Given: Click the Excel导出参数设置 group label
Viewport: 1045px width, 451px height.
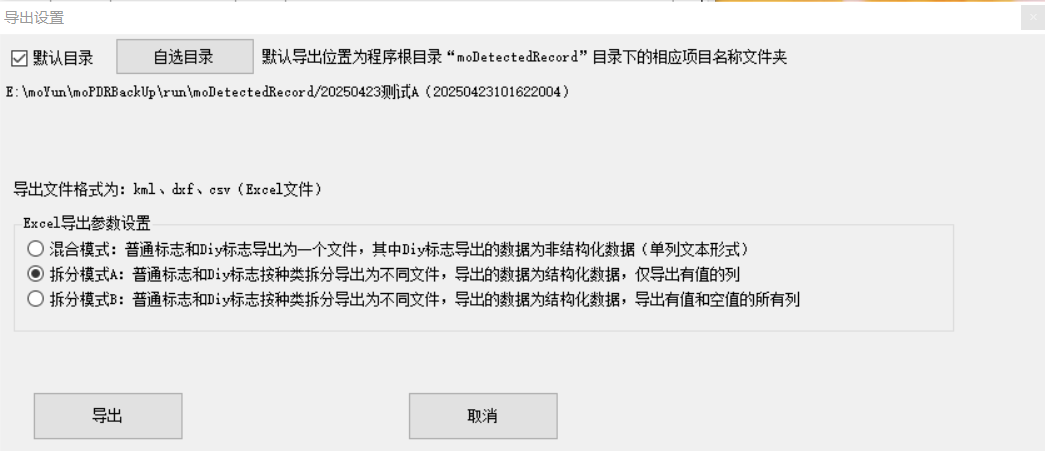Looking at the screenshot, I should point(87,223).
